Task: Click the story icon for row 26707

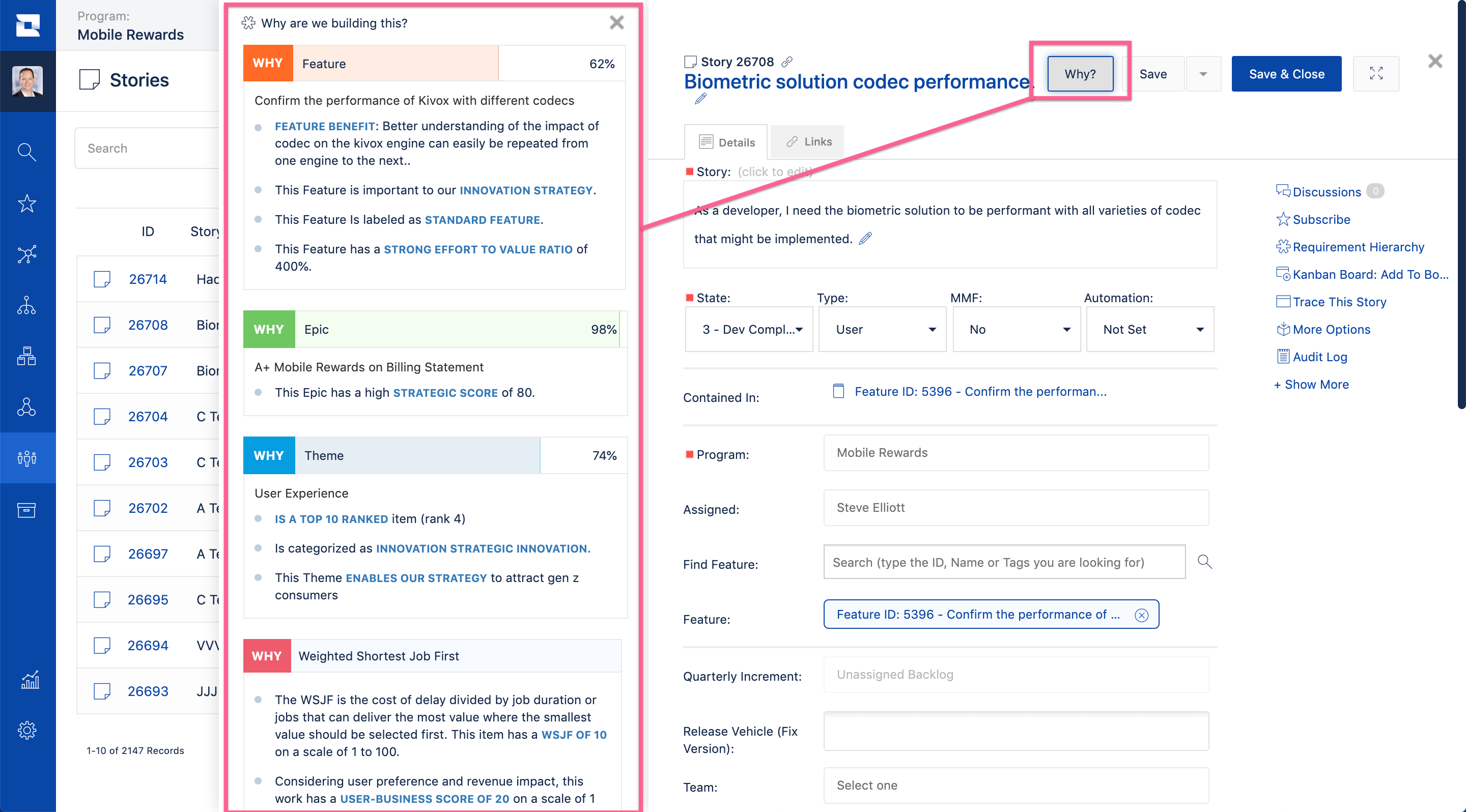Action: click(102, 371)
